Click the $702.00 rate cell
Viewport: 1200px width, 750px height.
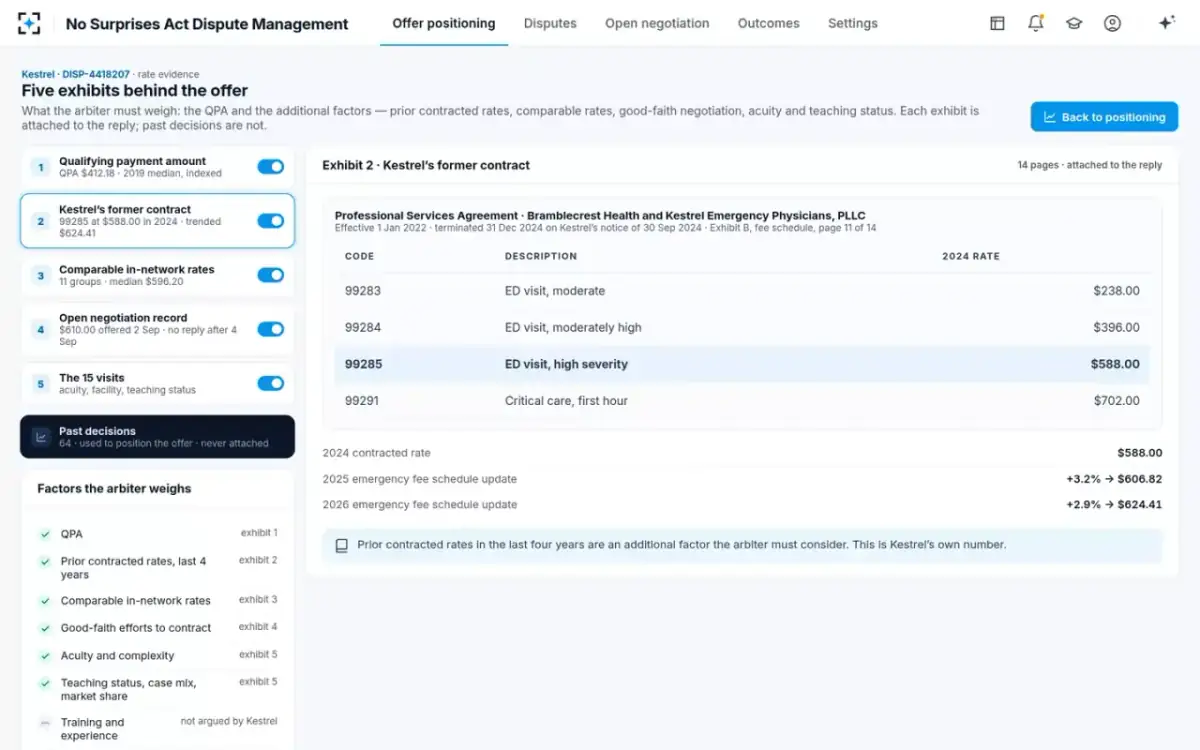tap(1116, 401)
